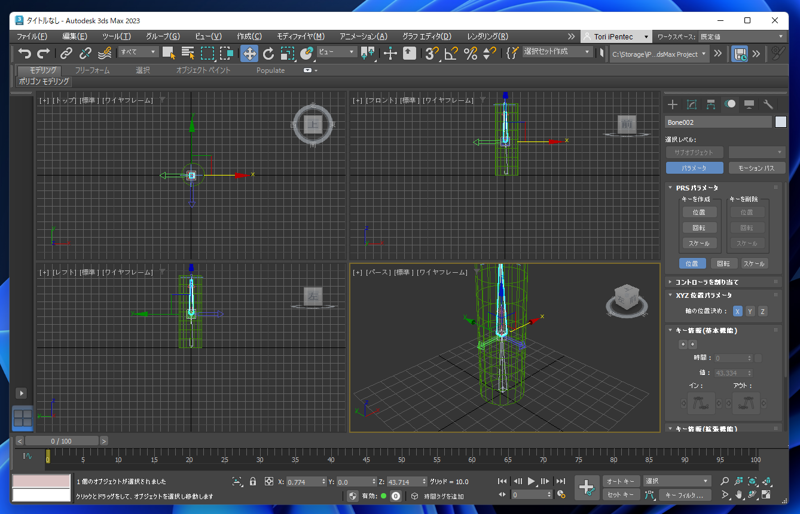Image resolution: width=800 pixels, height=514 pixels.
Task: Click the Play Animation button
Action: click(531, 481)
